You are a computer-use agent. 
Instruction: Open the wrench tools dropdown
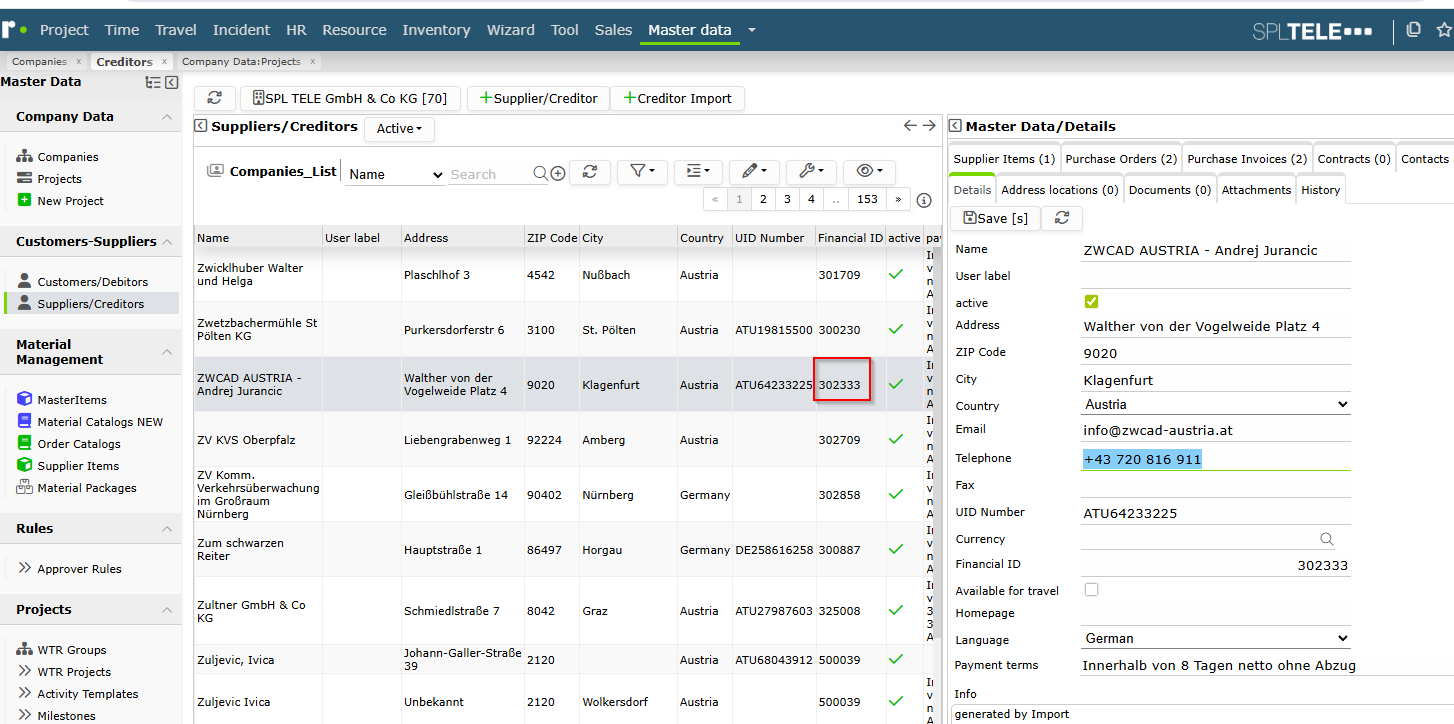[x=811, y=172]
